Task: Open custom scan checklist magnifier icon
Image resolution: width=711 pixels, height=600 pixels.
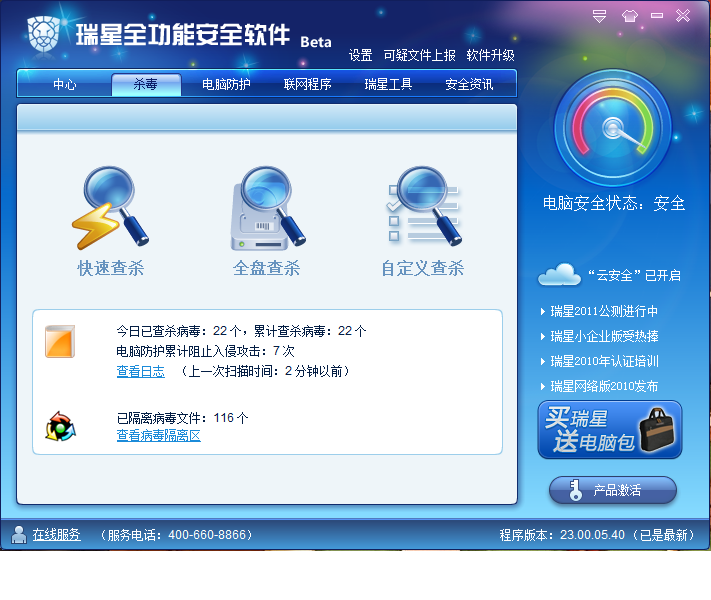Action: pyautogui.click(x=424, y=206)
